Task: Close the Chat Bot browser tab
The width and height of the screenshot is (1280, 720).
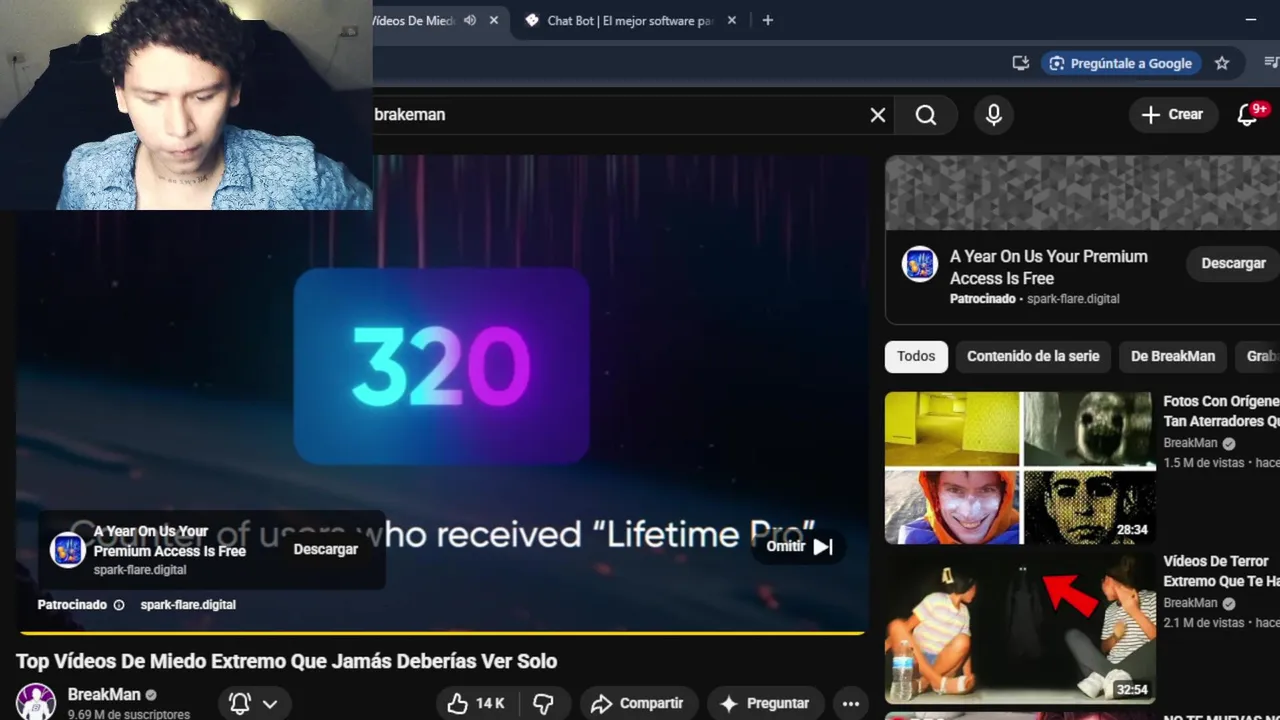Action: 732,20
